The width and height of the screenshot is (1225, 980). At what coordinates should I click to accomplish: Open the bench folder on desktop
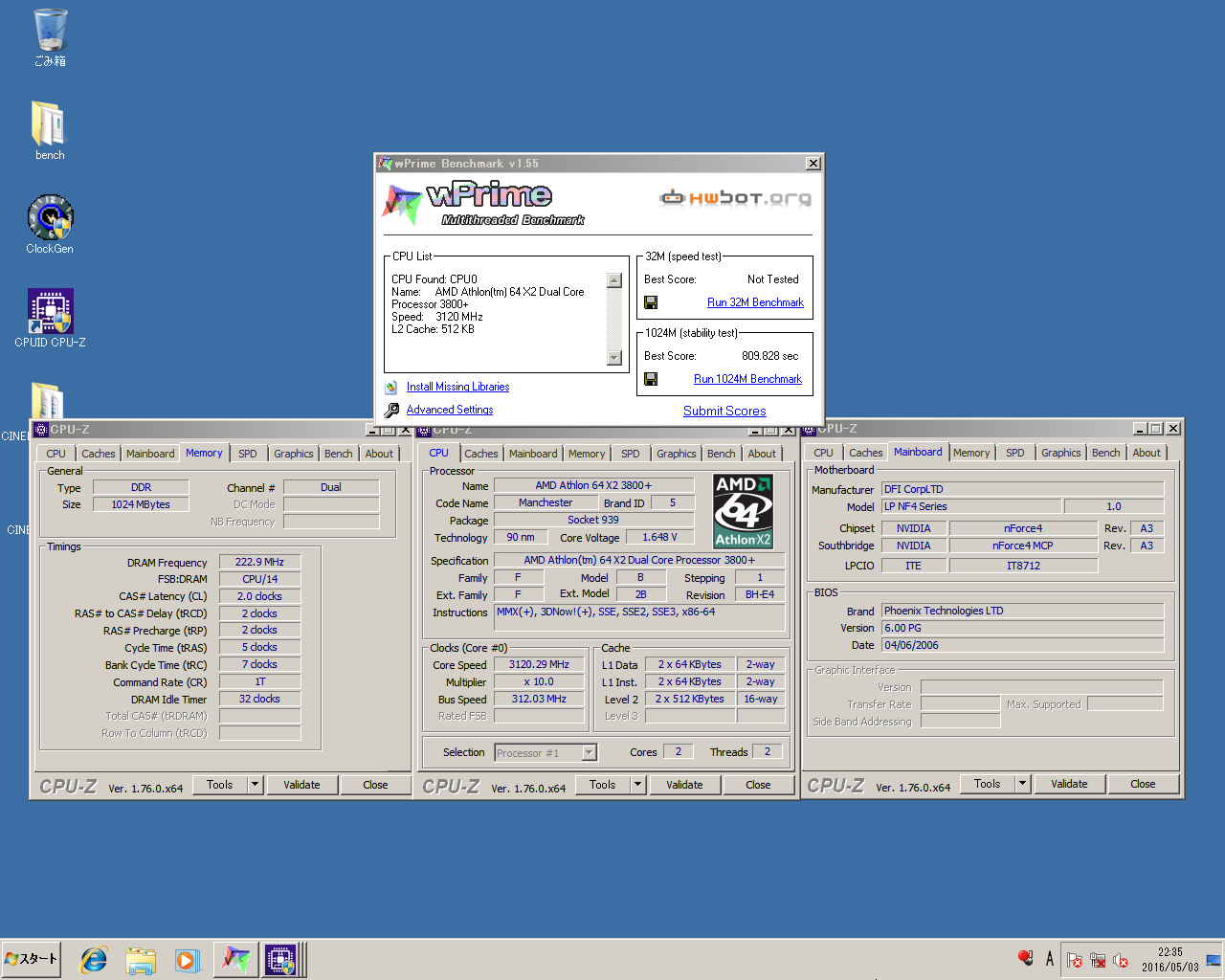(x=50, y=131)
